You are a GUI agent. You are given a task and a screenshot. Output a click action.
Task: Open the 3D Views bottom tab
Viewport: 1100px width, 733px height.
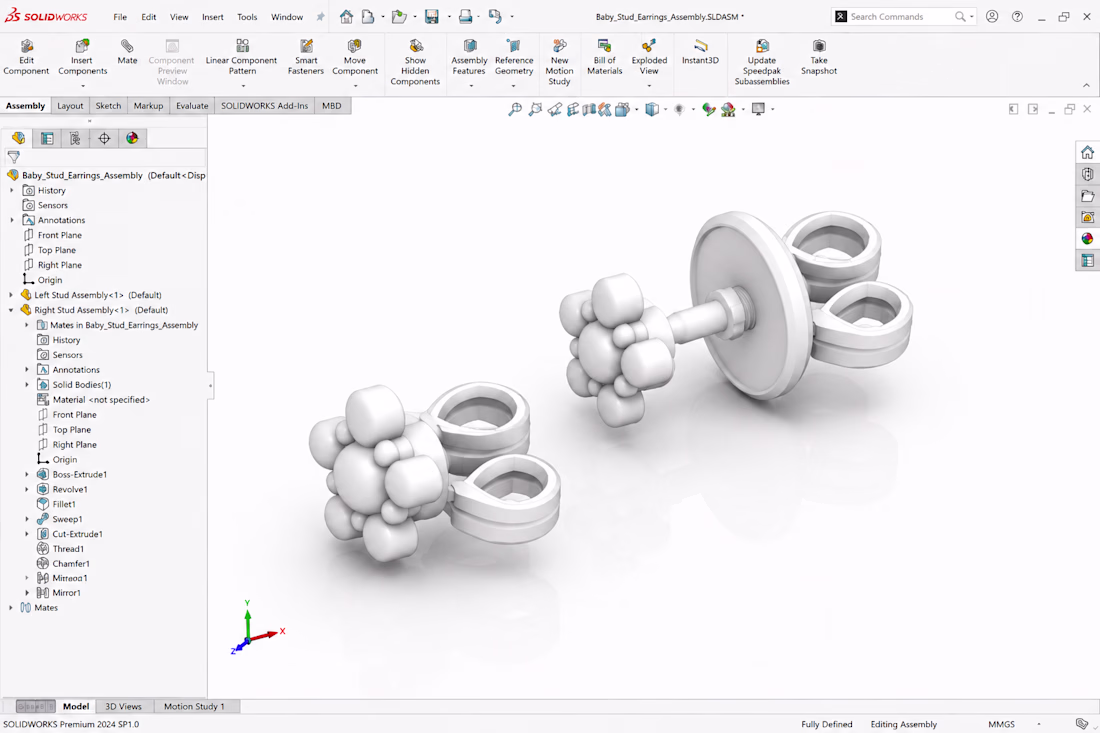[x=123, y=706]
